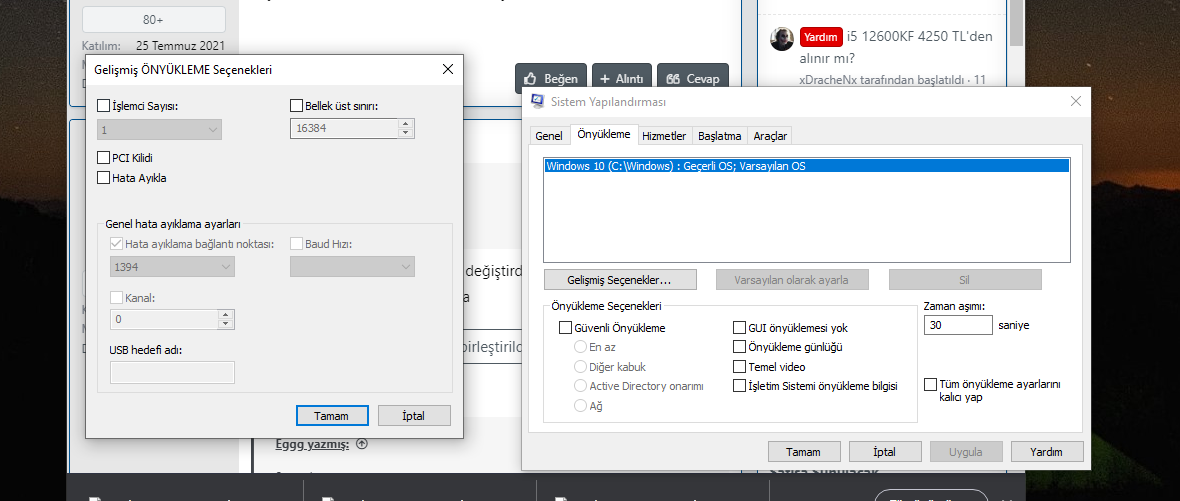1180x501 pixels.
Task: Enable the Baud Hızı checkbox
Action: pos(296,244)
